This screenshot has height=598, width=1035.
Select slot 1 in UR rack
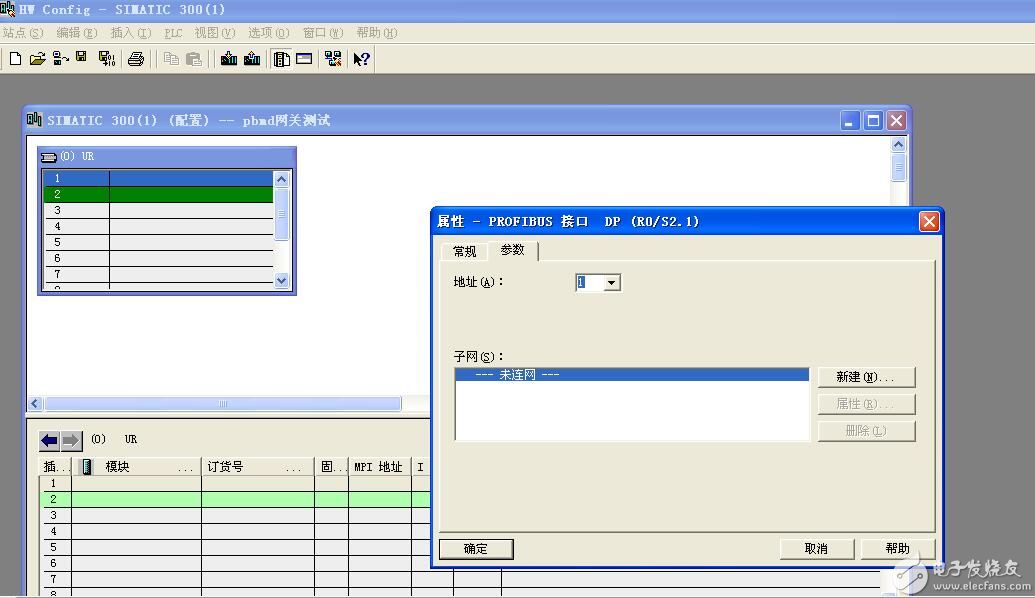click(x=158, y=178)
